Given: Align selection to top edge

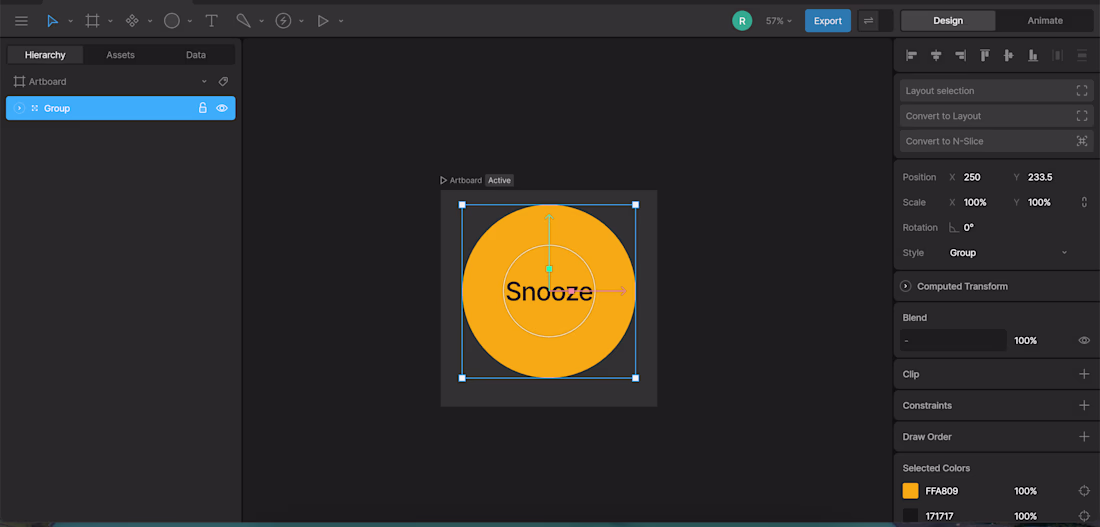Looking at the screenshot, I should click(x=985, y=55).
